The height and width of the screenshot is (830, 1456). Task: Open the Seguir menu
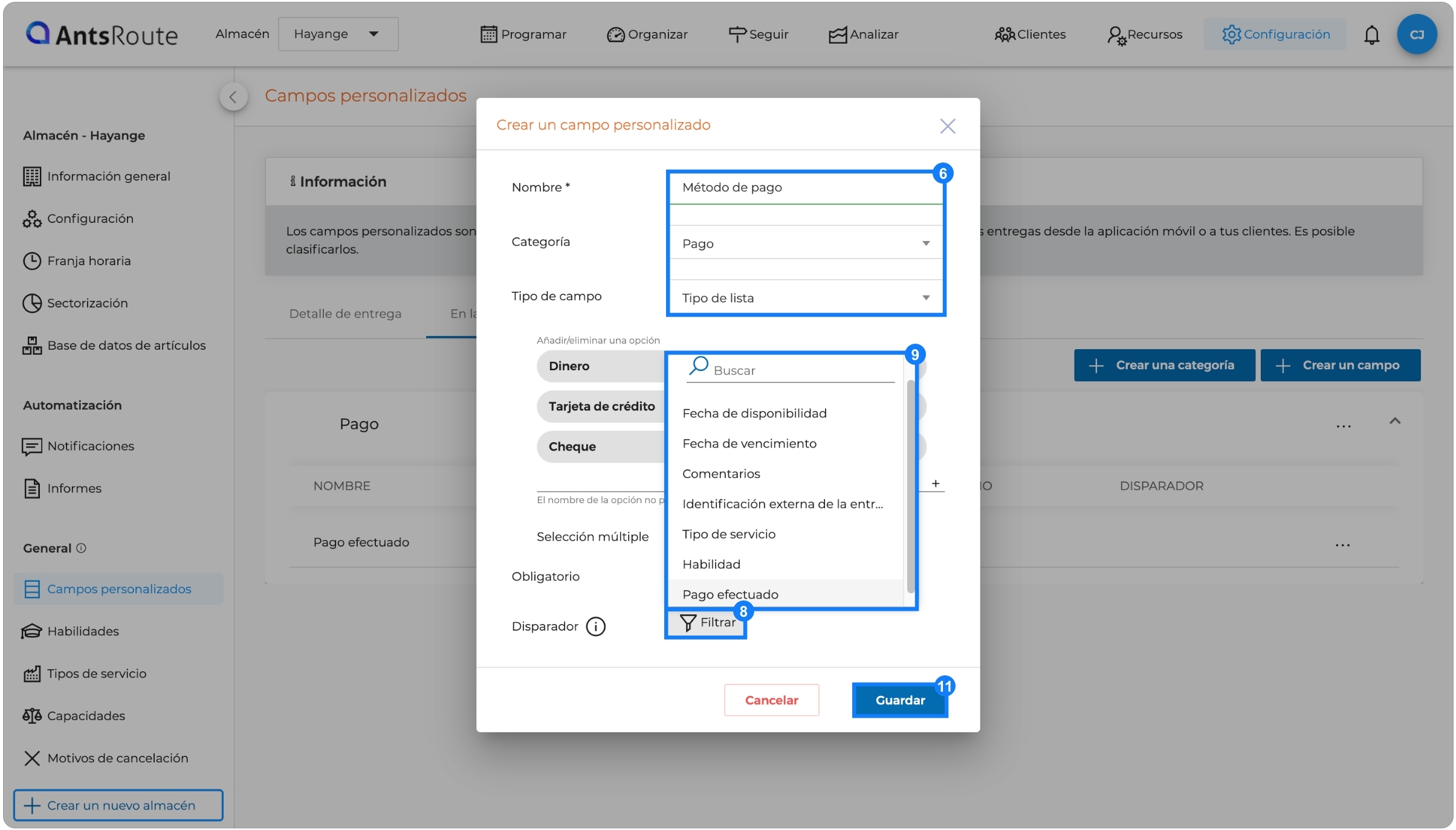tap(759, 34)
